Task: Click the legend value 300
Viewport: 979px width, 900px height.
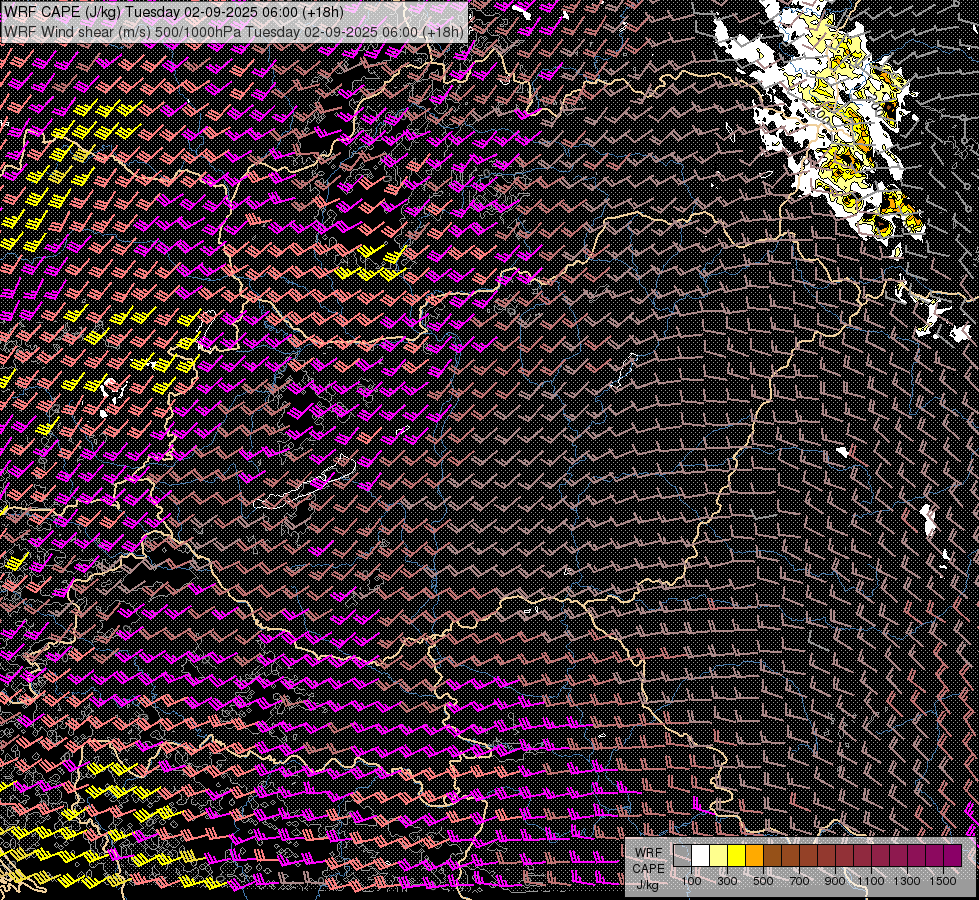Action: pyautogui.click(x=727, y=881)
